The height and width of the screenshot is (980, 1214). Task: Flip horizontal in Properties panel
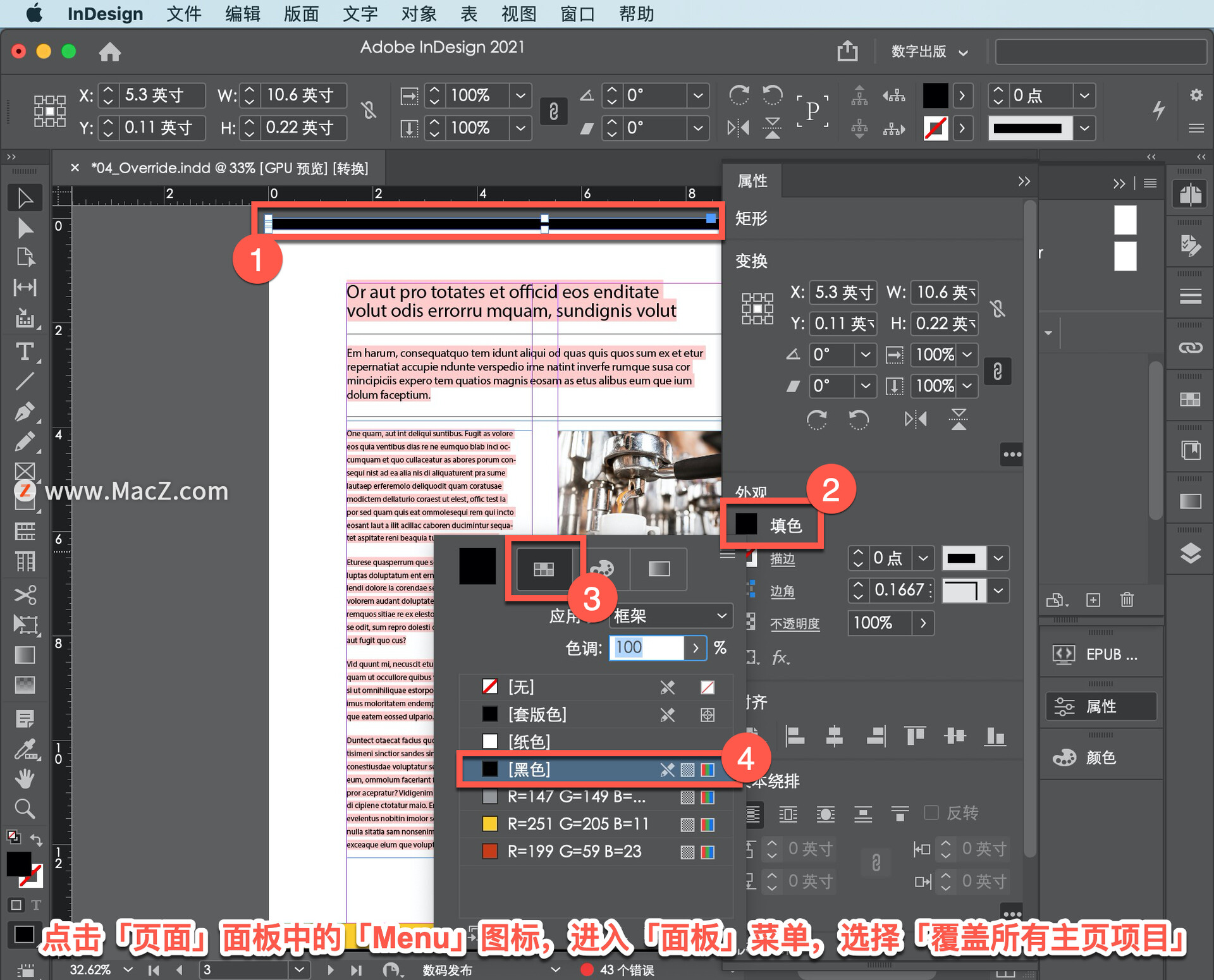click(x=916, y=419)
